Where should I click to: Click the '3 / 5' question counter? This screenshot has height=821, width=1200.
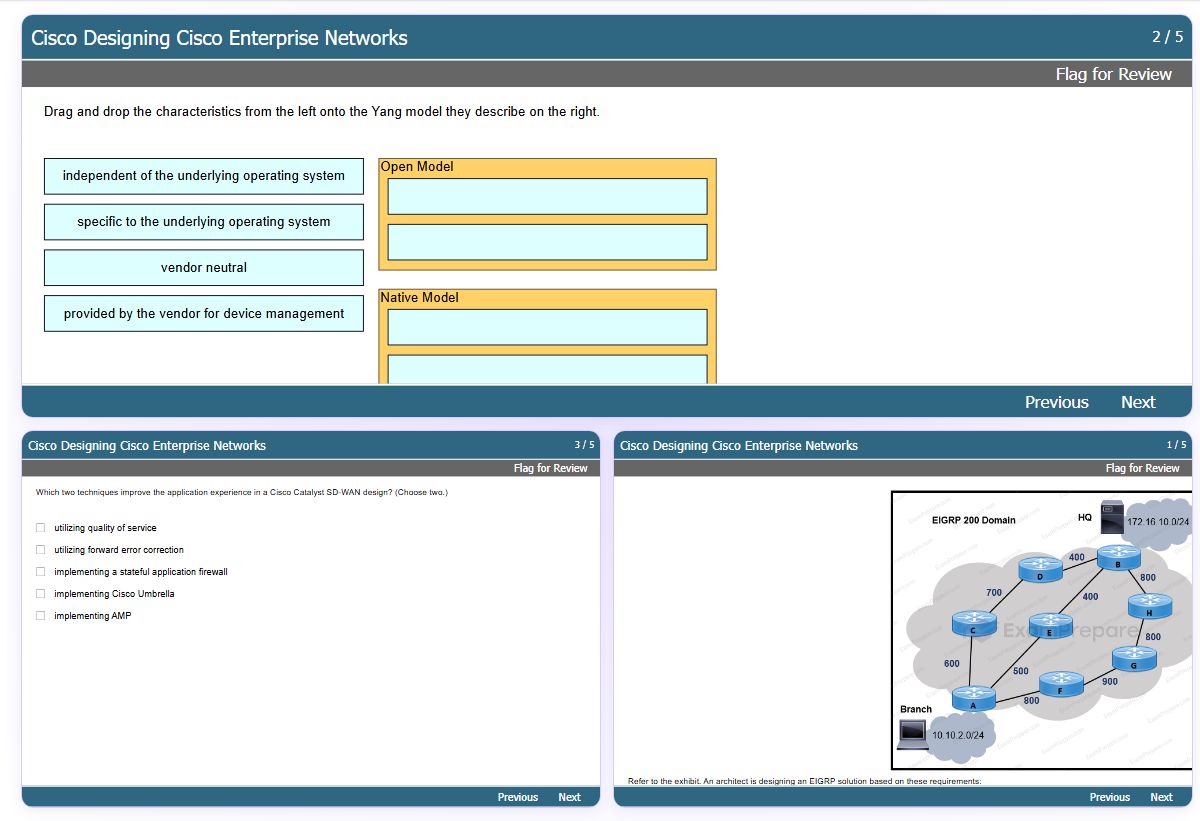[584, 445]
